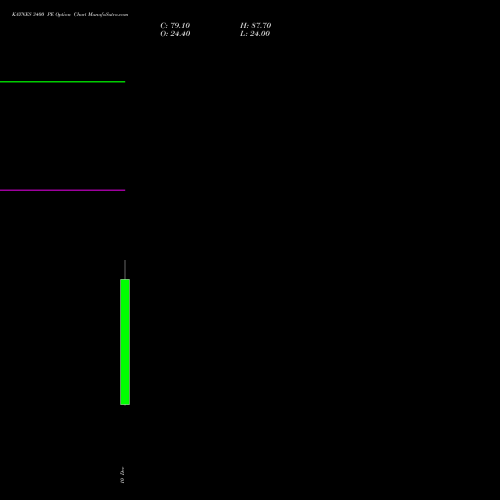Click the green horizontal indicator line
The width and height of the screenshot is (500, 500).
62,82
